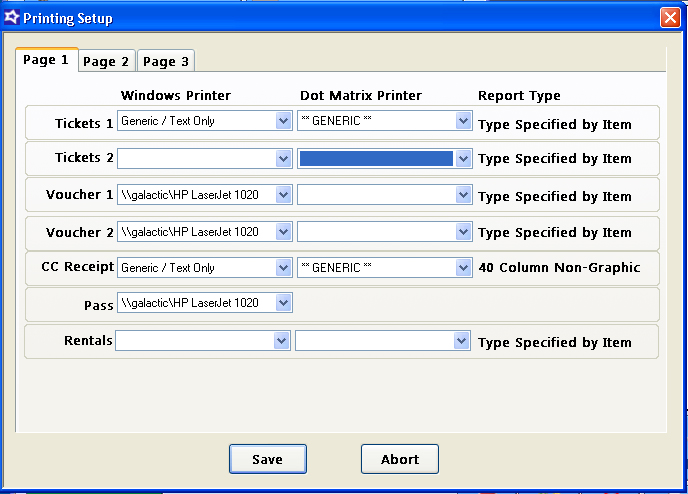Click the Rentals Dot Matrix Printer field
This screenshot has width=688, height=494.
click(x=374, y=341)
